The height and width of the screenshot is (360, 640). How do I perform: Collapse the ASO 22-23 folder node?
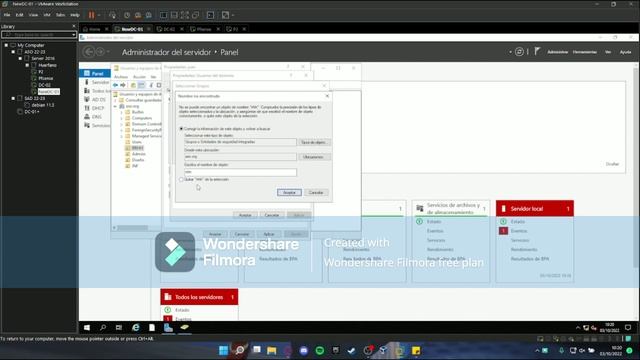point(13,52)
